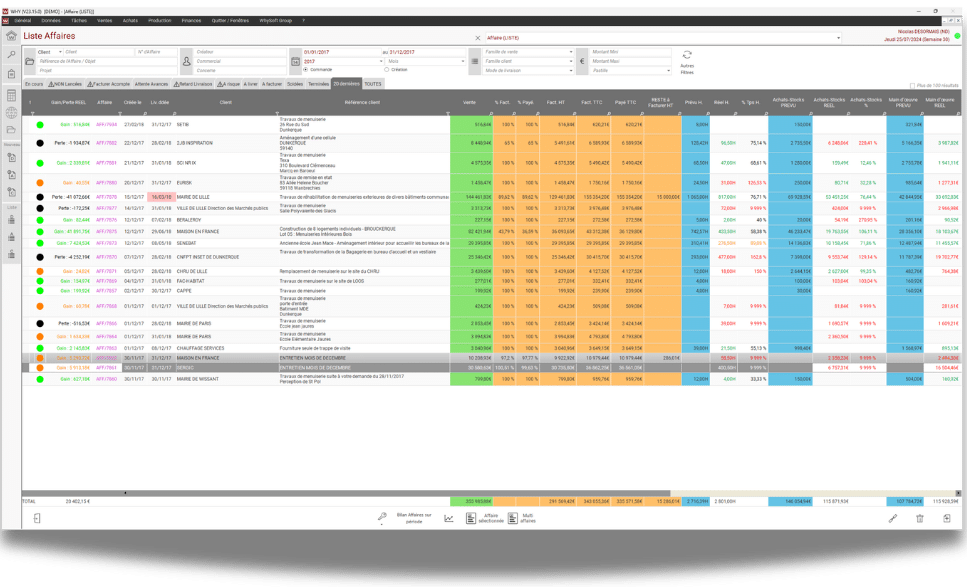Sort by the Fact. HT column header

[556, 102]
